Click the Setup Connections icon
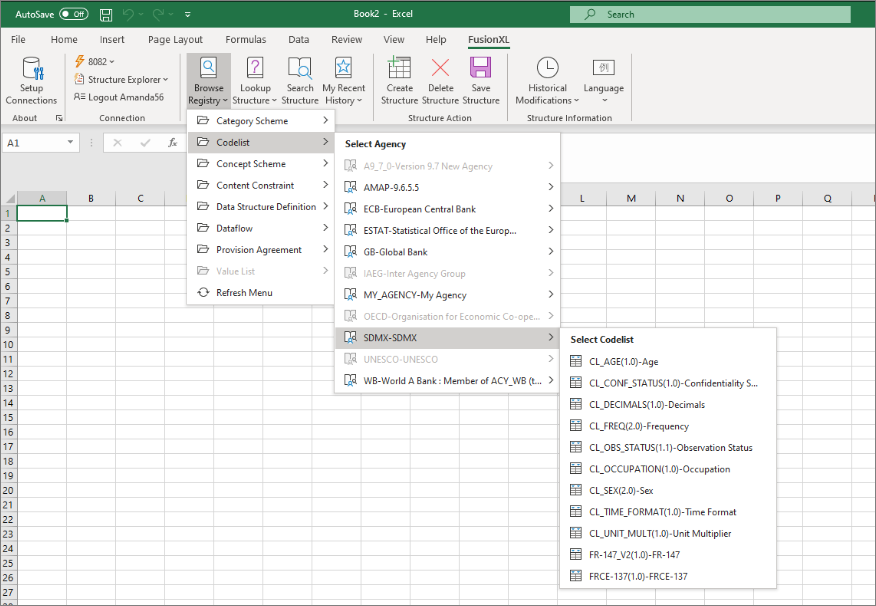 click(x=31, y=69)
